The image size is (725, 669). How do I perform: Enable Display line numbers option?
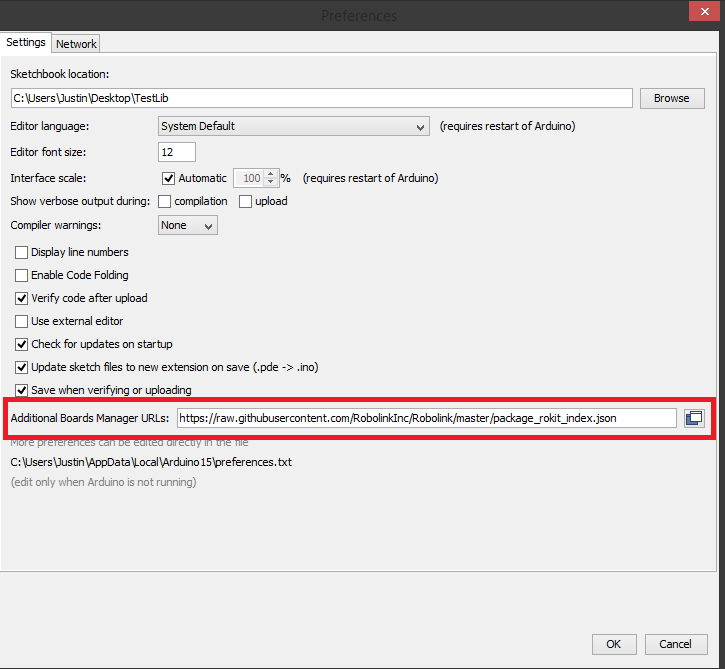(x=22, y=253)
